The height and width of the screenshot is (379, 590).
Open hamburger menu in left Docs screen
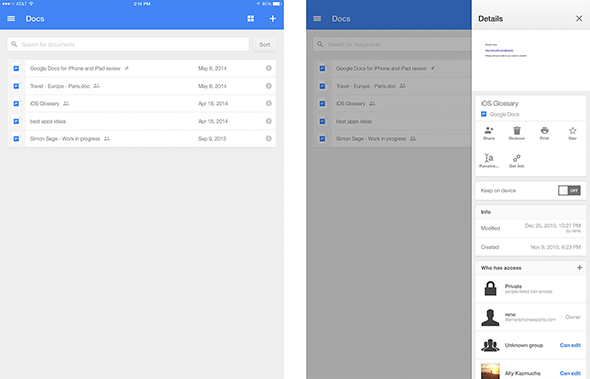[11, 18]
